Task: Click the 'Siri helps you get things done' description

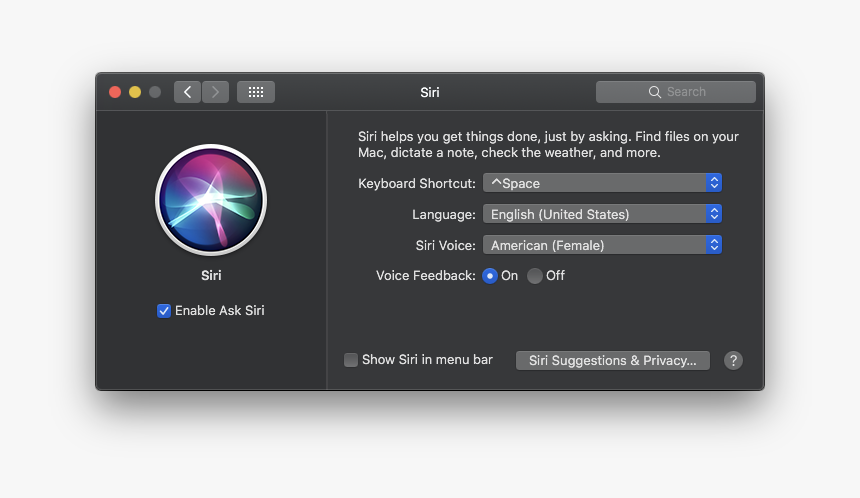Action: (548, 144)
